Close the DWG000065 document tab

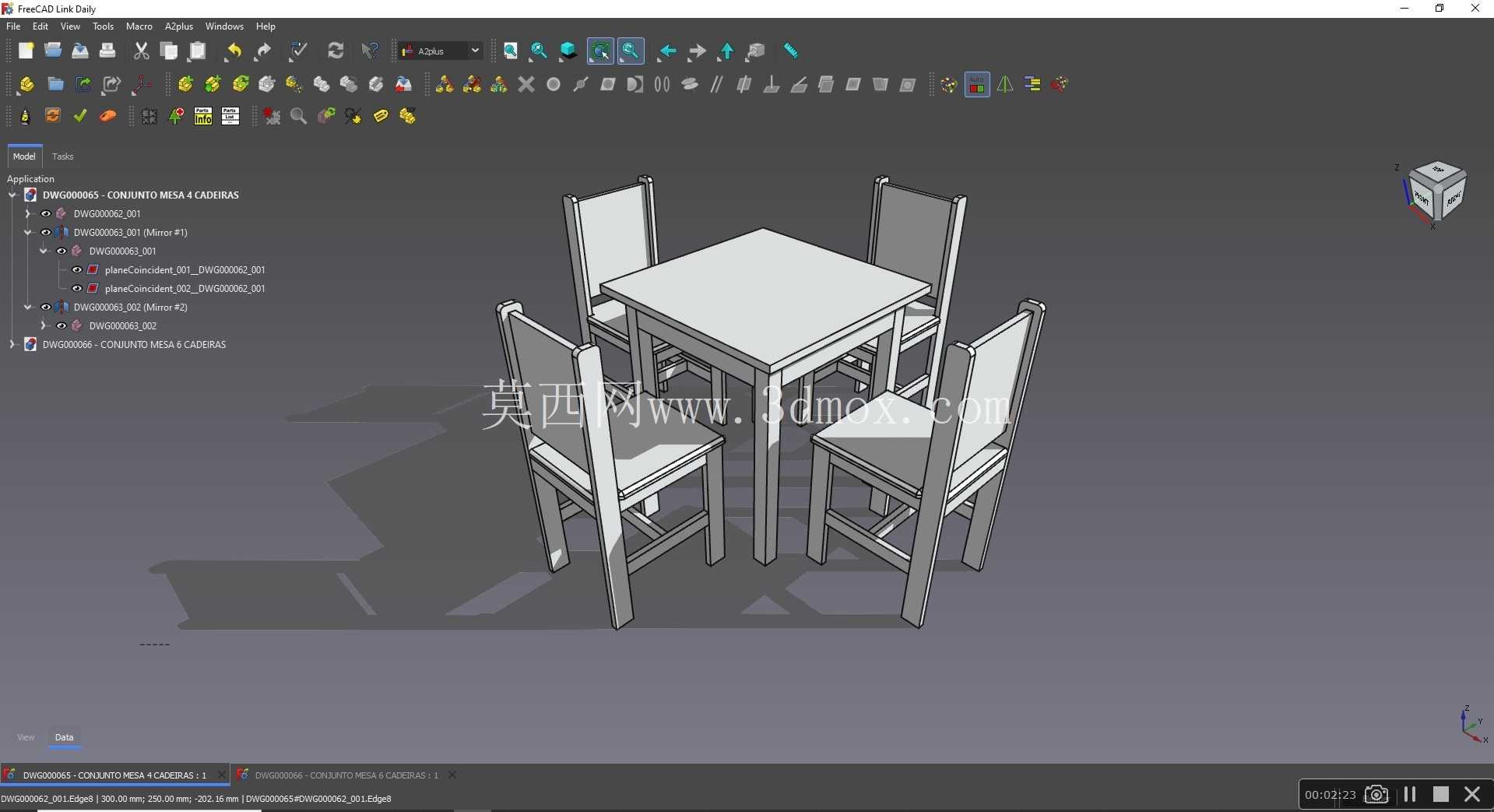[x=221, y=775]
